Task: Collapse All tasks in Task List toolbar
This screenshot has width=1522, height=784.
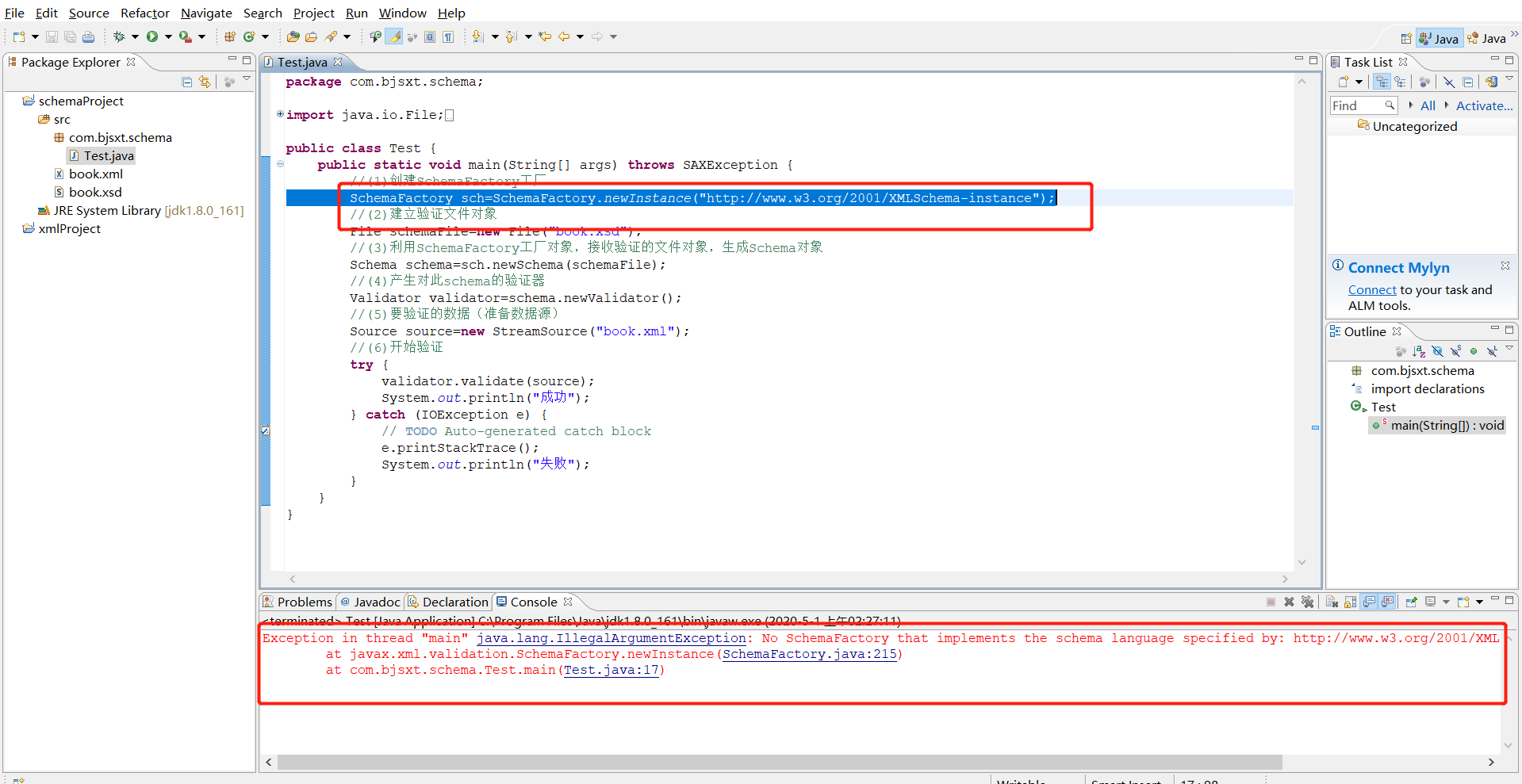Action: pyautogui.click(x=1468, y=82)
